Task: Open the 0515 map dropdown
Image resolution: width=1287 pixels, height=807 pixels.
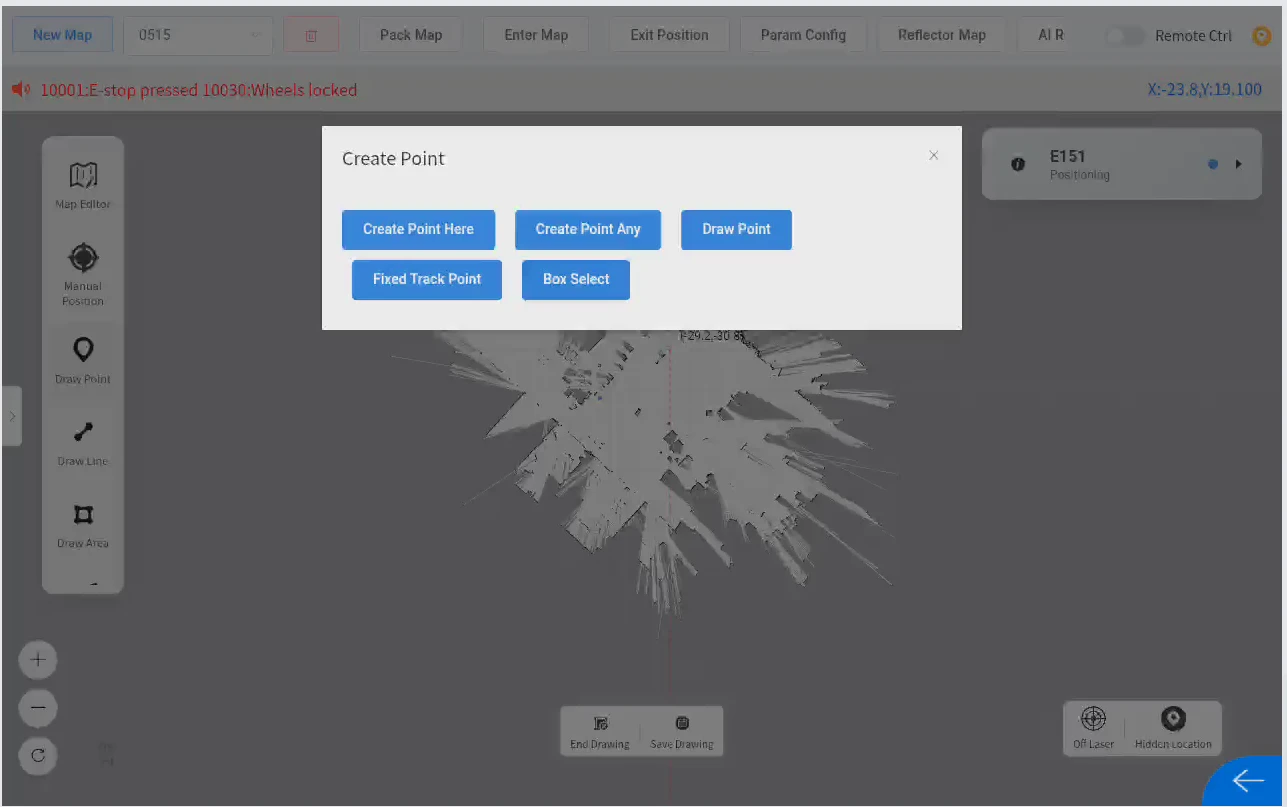Action: (x=199, y=35)
